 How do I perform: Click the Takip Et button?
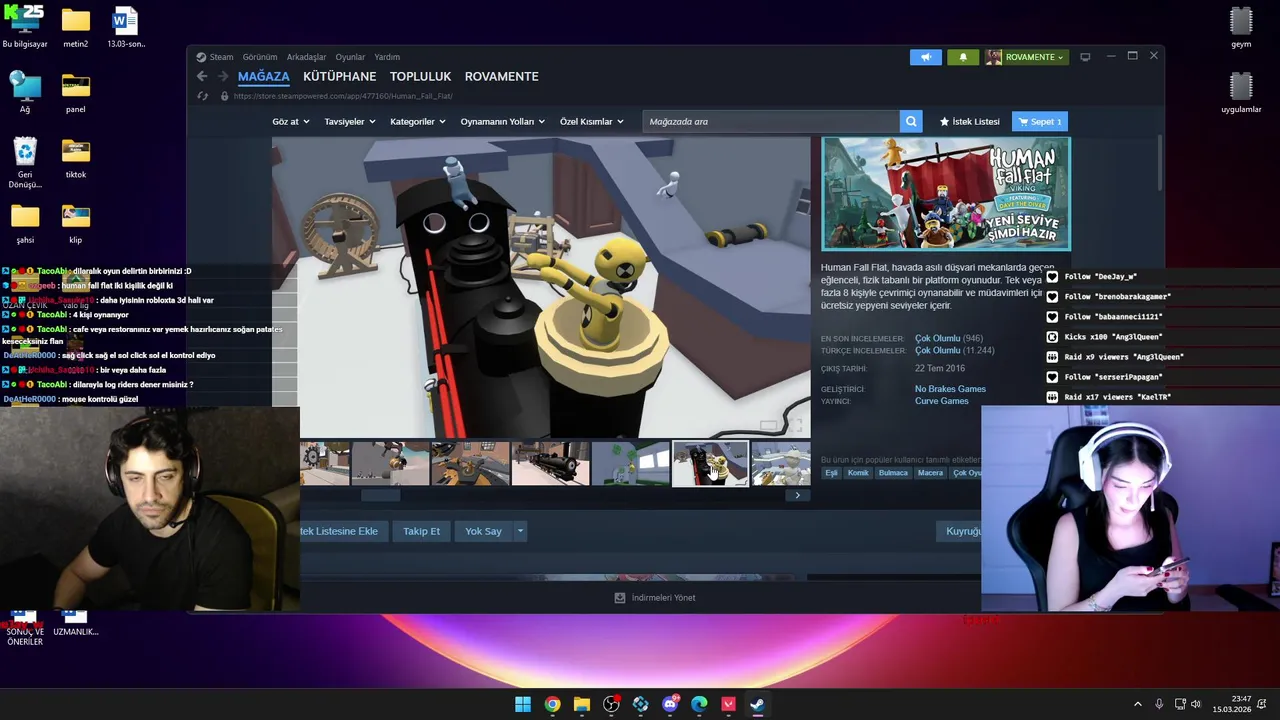point(421,531)
